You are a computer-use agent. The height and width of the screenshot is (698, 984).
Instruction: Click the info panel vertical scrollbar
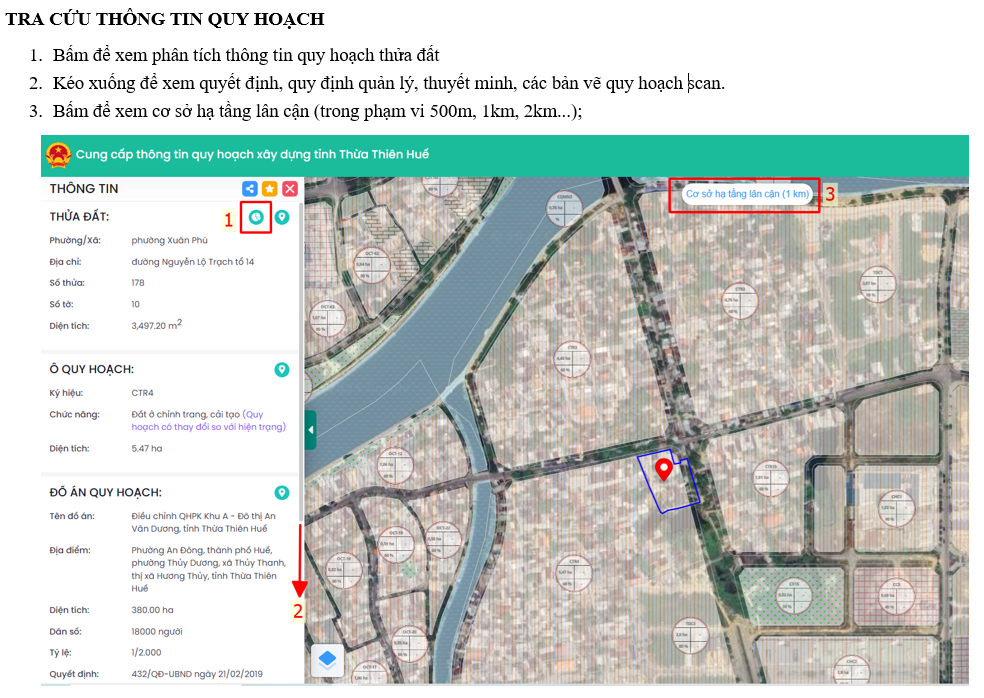pyautogui.click(x=301, y=300)
